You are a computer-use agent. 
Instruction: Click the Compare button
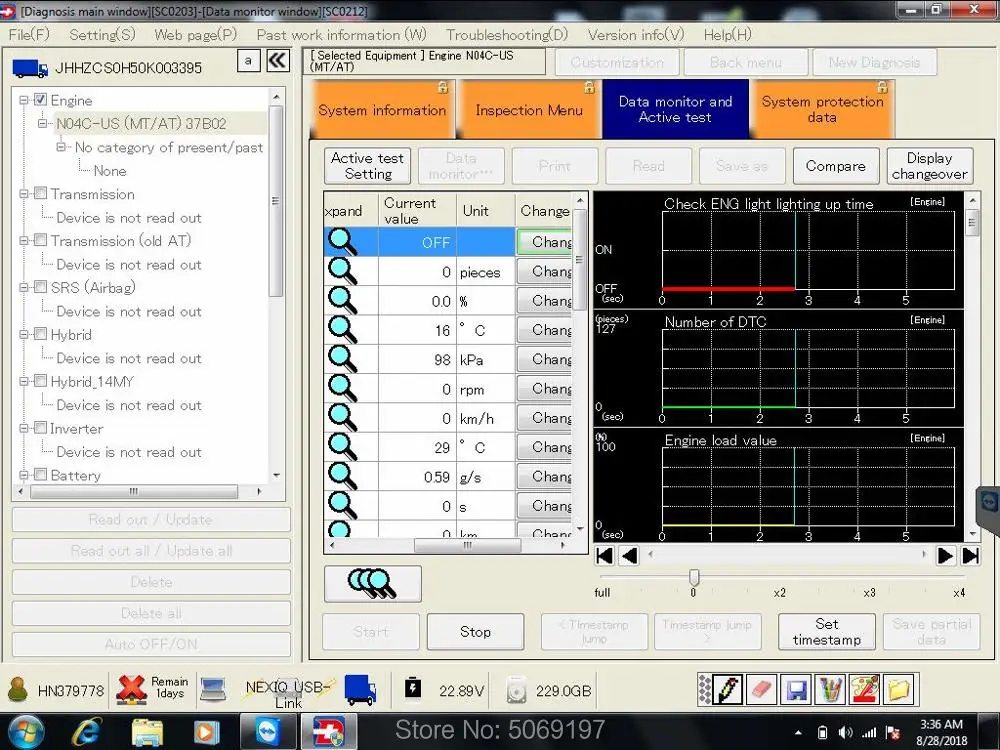[836, 166]
